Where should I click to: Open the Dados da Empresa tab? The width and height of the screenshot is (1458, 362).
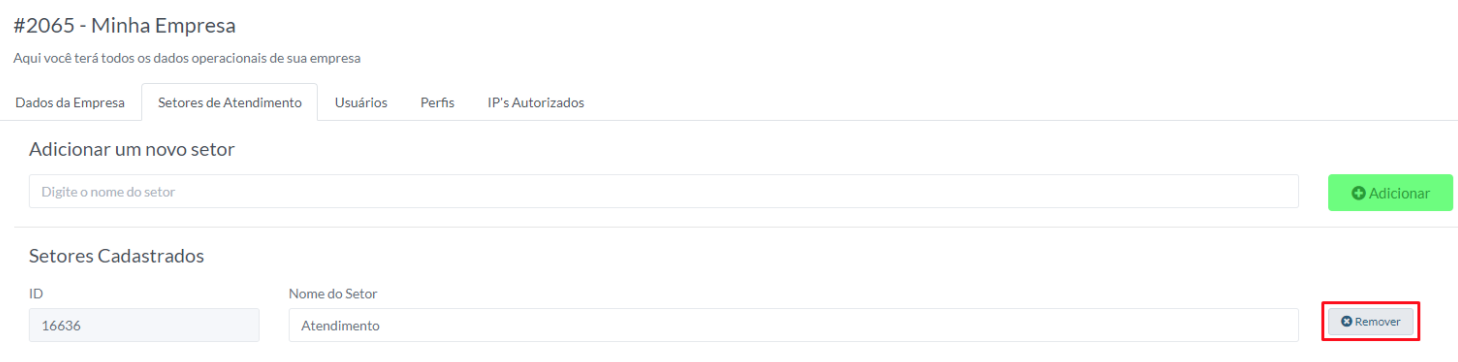point(70,102)
